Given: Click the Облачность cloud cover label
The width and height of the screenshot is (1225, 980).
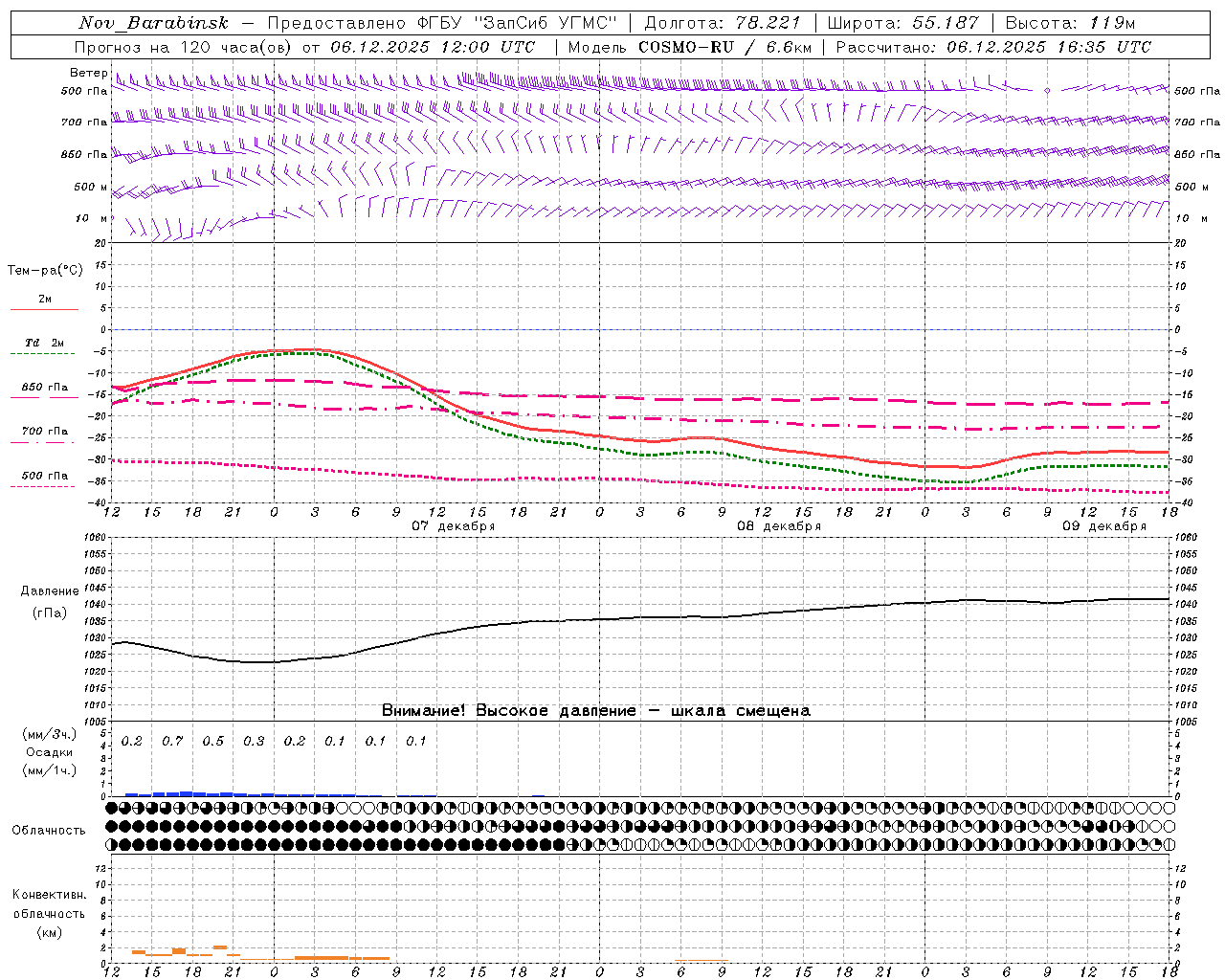Looking at the screenshot, I should click(x=49, y=831).
